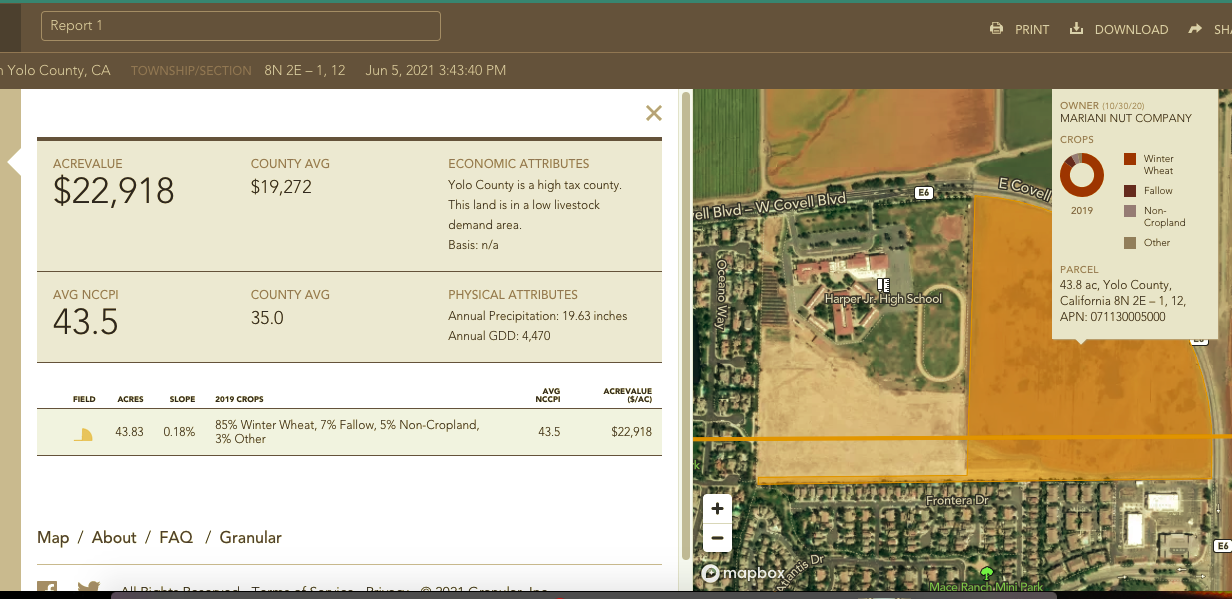This screenshot has height=599, width=1232.
Task: Open the About page
Action: pyautogui.click(x=114, y=537)
